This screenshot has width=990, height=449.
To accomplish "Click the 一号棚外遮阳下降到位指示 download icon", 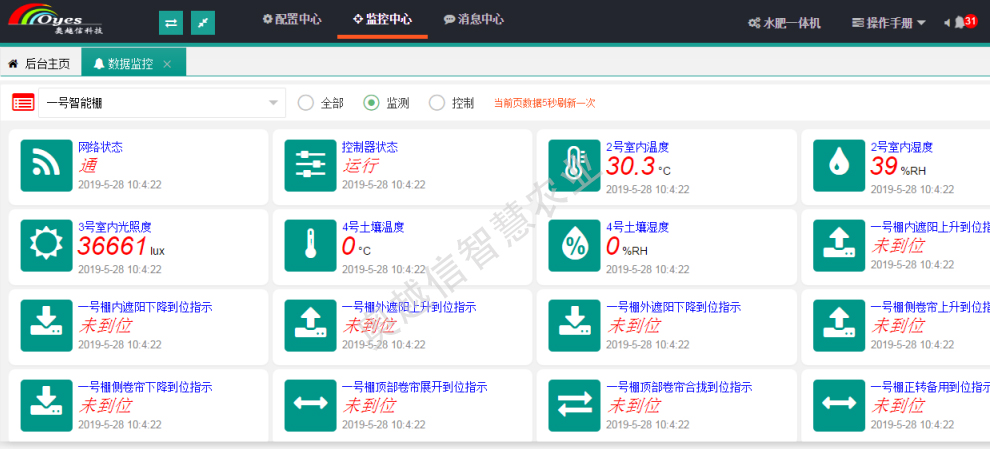I will (575, 326).
